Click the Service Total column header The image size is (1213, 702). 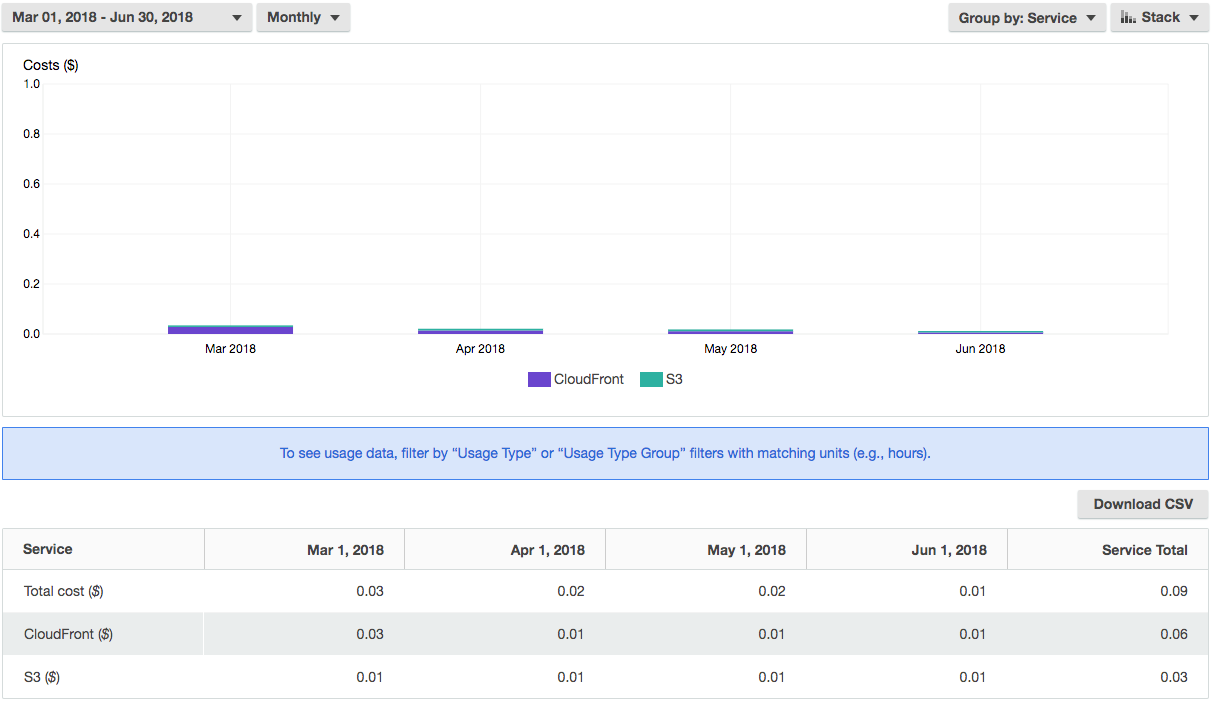[x=1144, y=550]
